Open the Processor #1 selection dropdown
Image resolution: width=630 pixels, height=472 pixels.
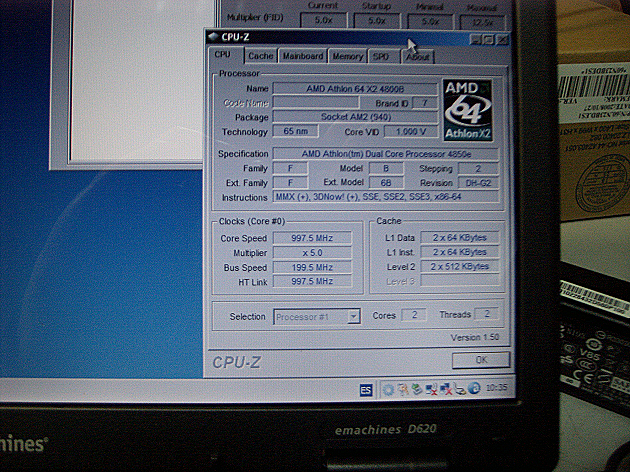point(317,317)
